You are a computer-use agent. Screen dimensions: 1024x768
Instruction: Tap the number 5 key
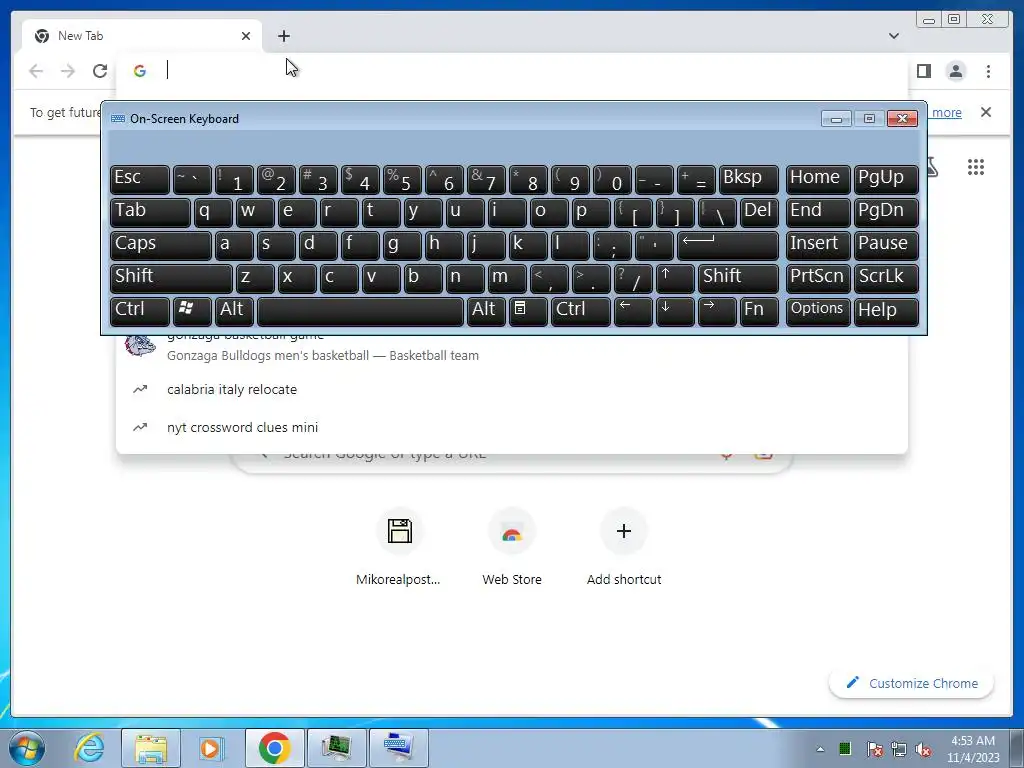coord(402,180)
